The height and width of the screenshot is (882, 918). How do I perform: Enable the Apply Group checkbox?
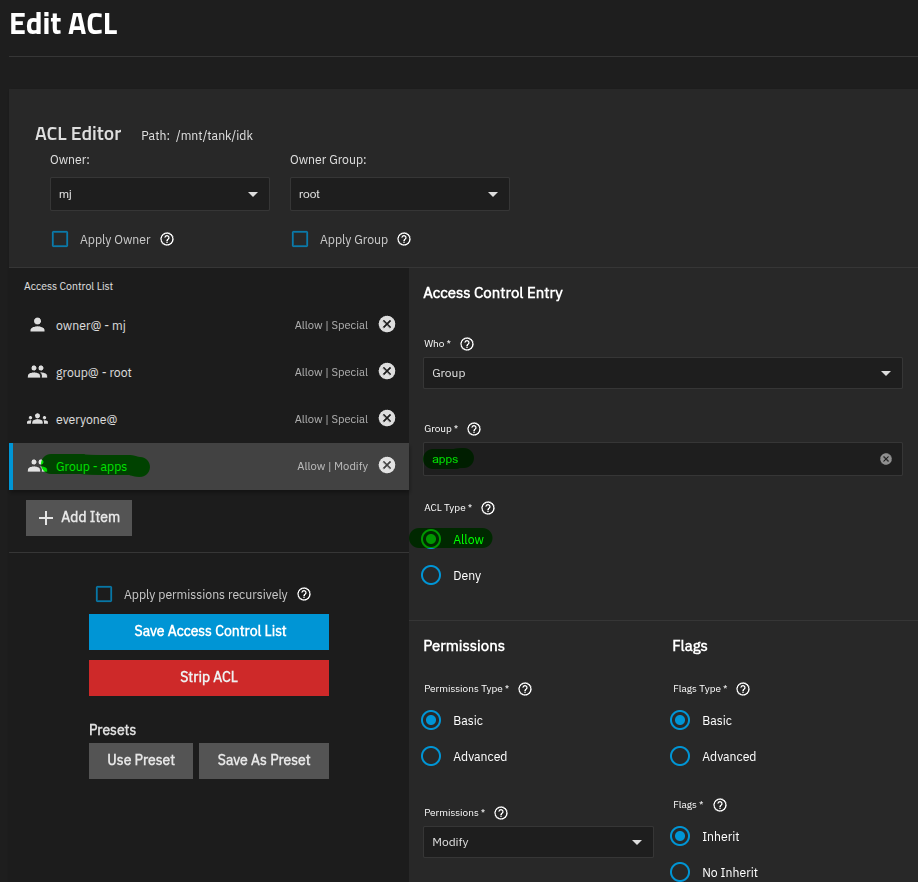point(300,239)
